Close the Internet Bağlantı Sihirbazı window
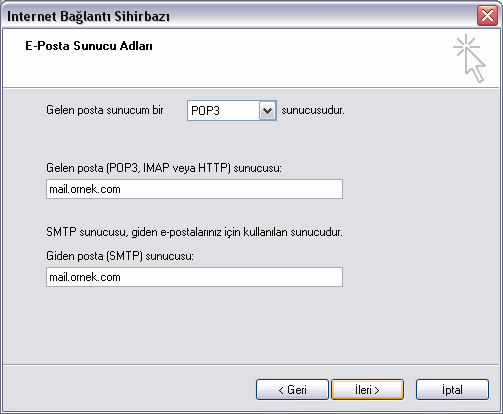This screenshot has width=503, height=414. pos(487,16)
